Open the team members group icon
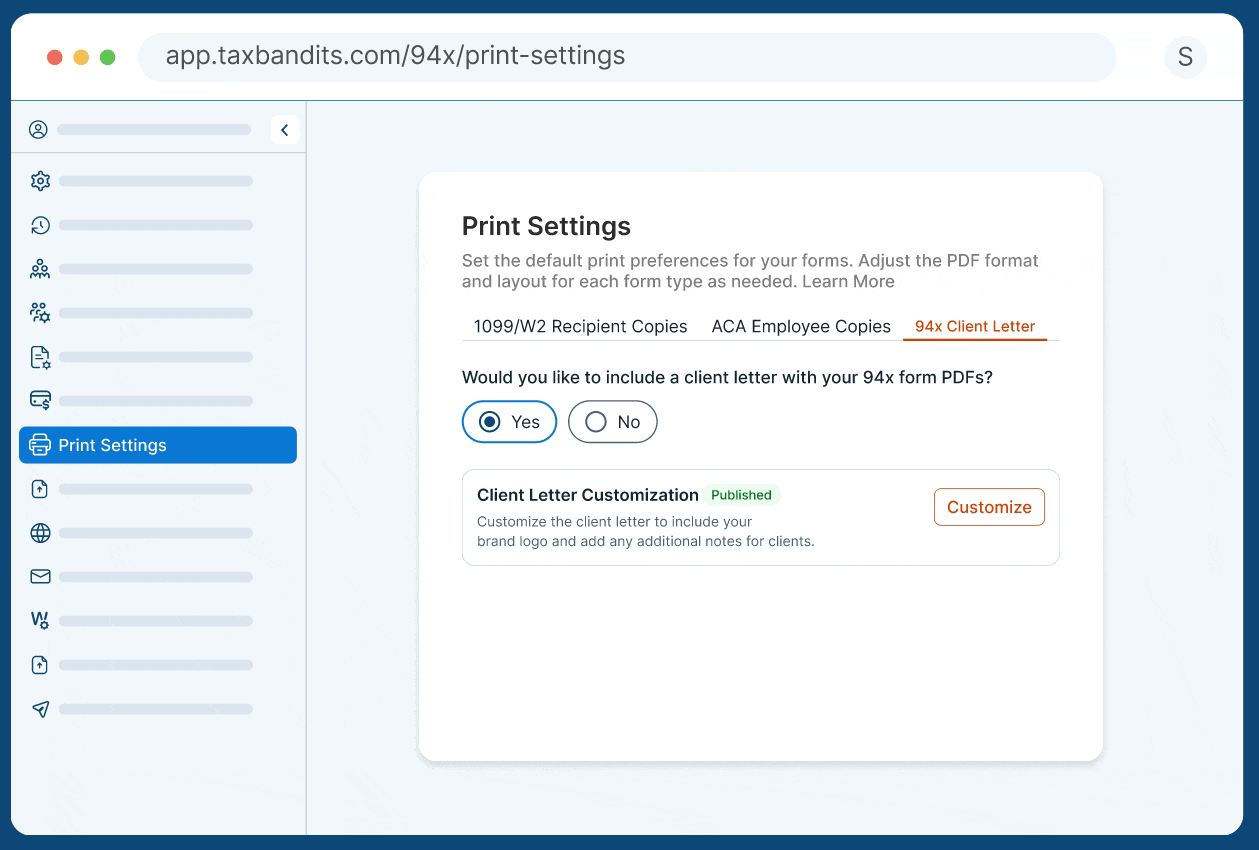The width and height of the screenshot is (1259, 850). click(x=40, y=269)
